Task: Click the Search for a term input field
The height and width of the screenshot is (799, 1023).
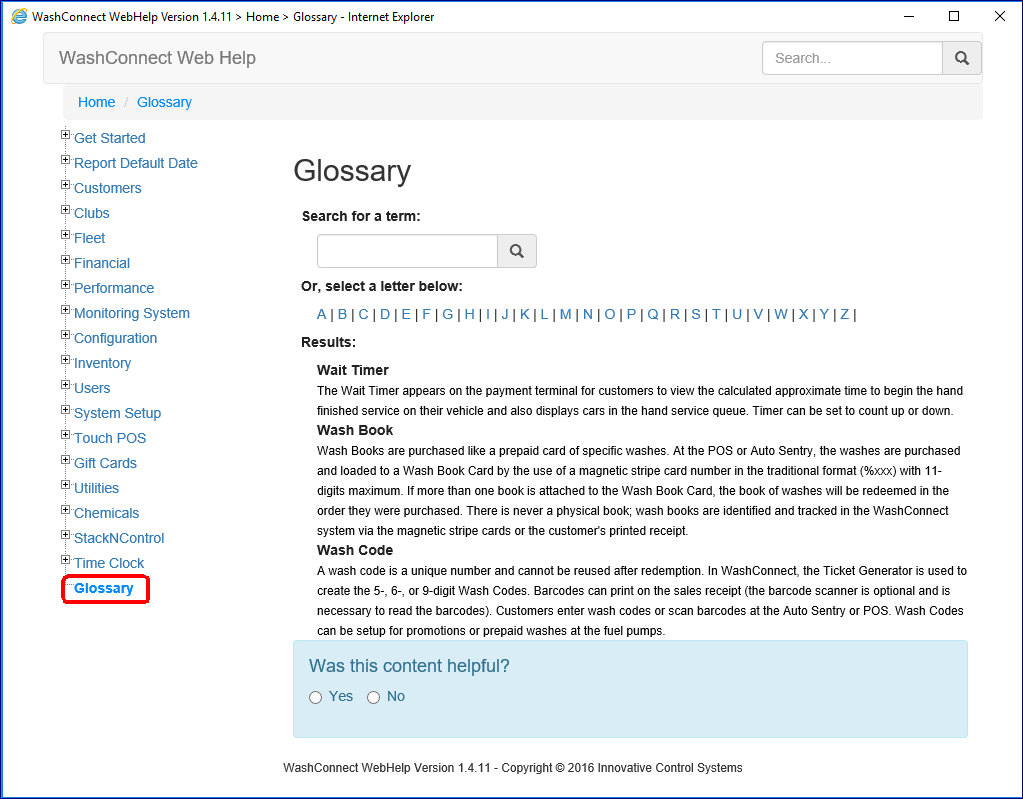Action: (407, 251)
